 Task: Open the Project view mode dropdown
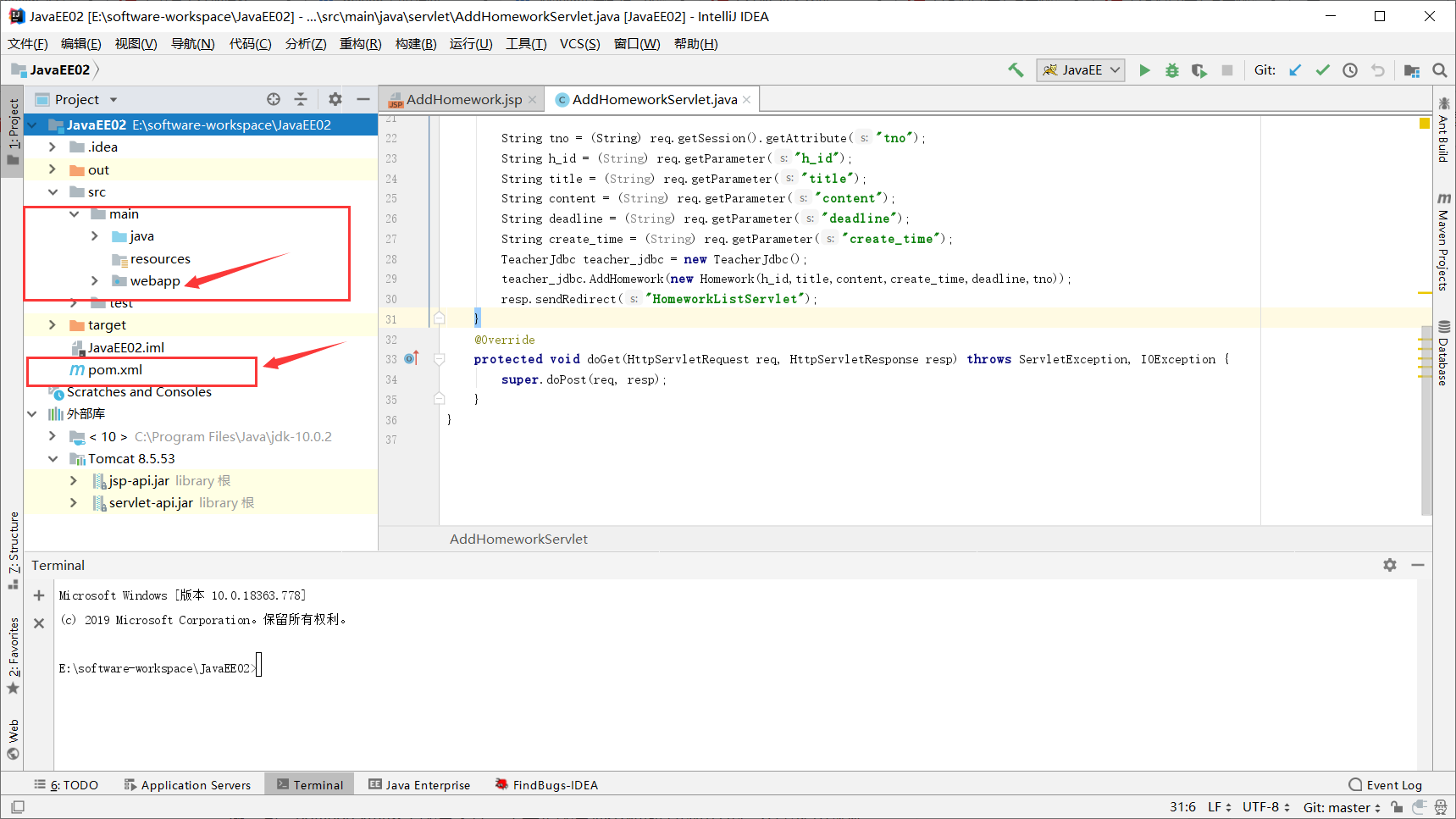113,99
